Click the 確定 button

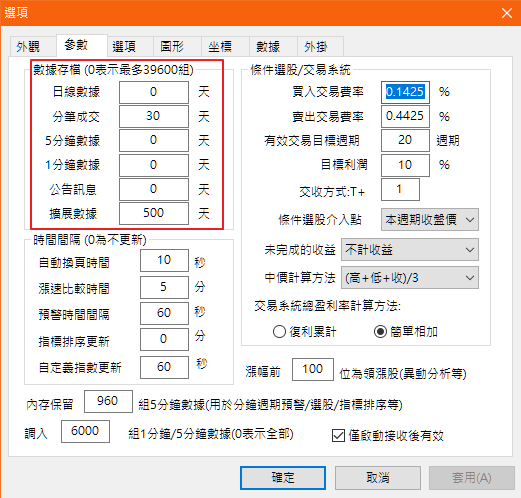[283, 478]
